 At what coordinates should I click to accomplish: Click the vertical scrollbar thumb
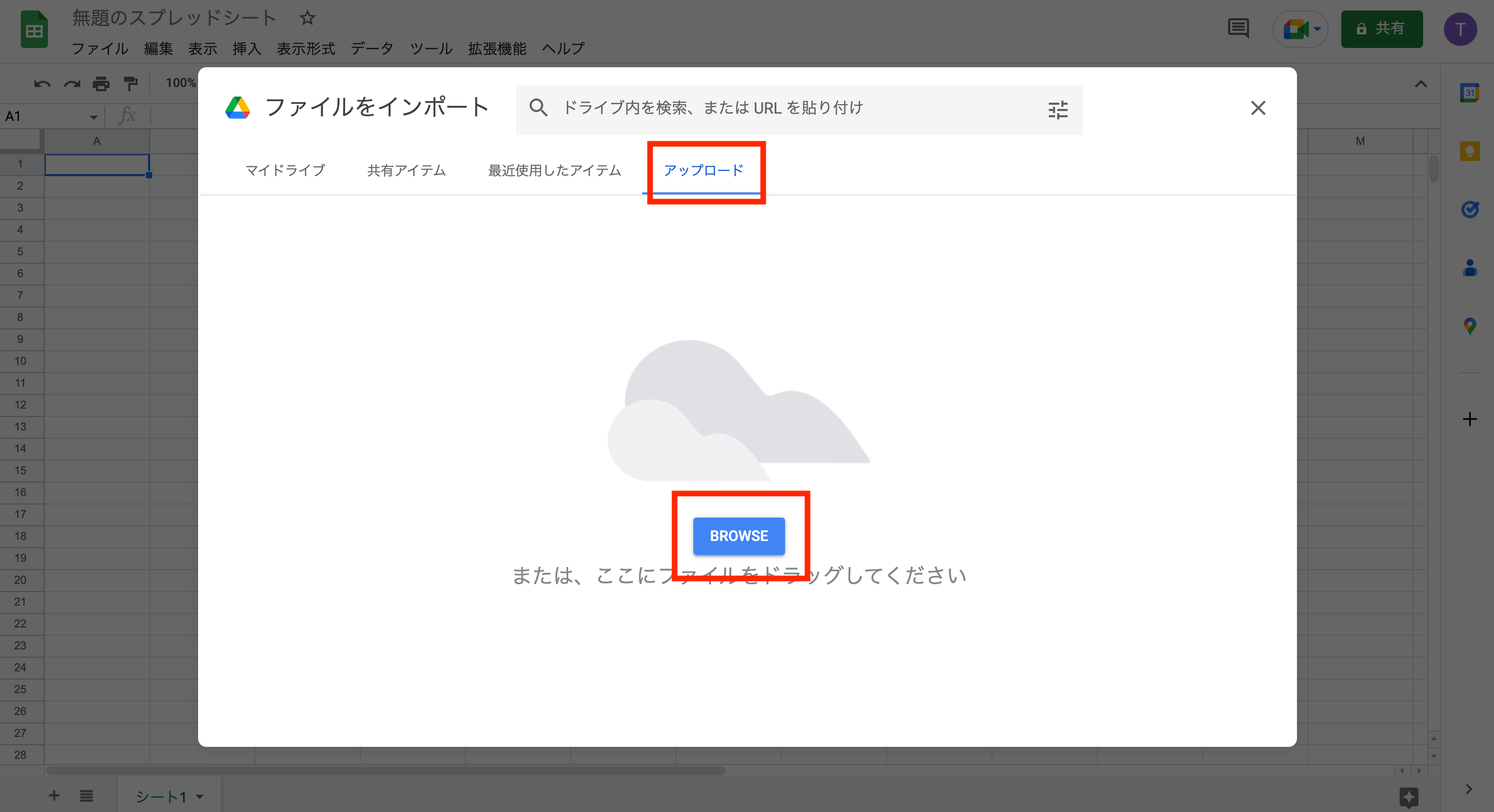tap(1433, 168)
